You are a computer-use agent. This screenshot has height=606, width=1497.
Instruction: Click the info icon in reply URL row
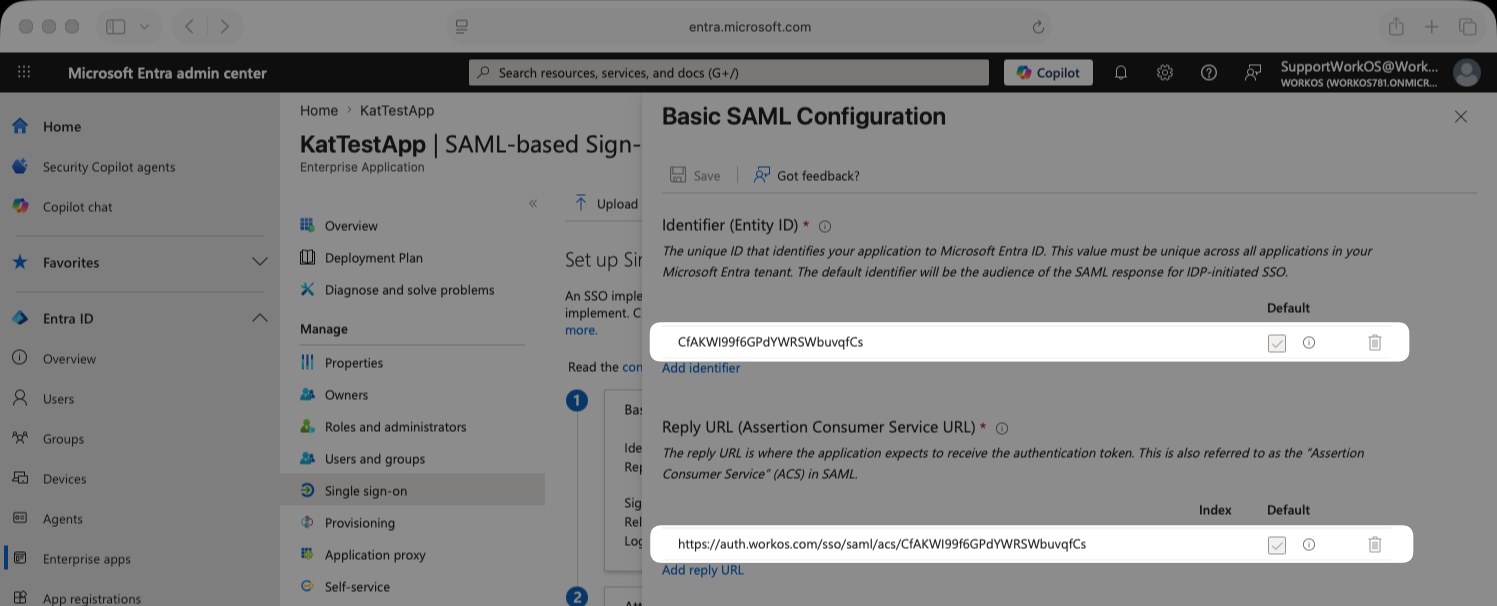click(x=1309, y=545)
